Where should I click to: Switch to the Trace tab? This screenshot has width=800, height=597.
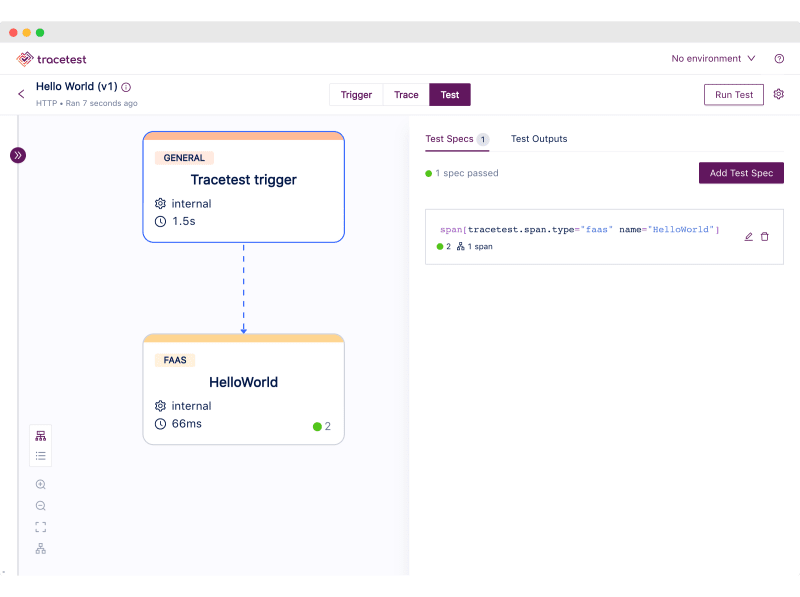click(x=406, y=95)
